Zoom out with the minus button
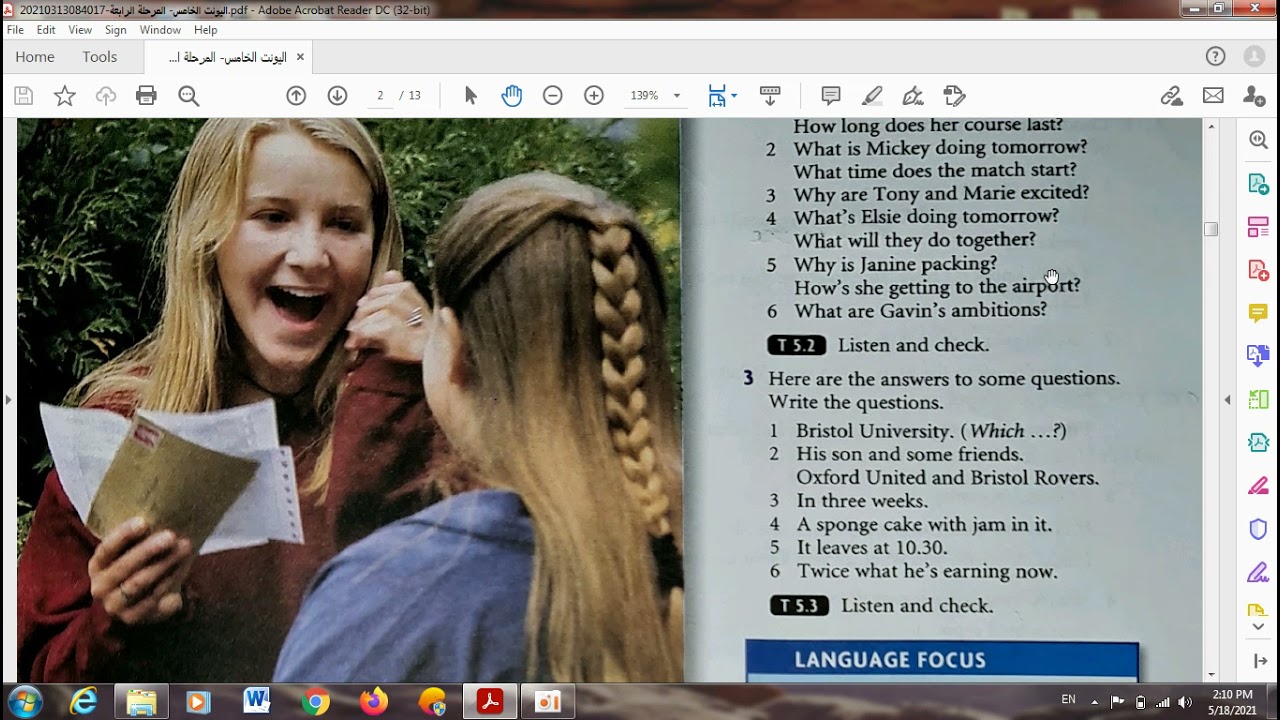 pos(552,96)
